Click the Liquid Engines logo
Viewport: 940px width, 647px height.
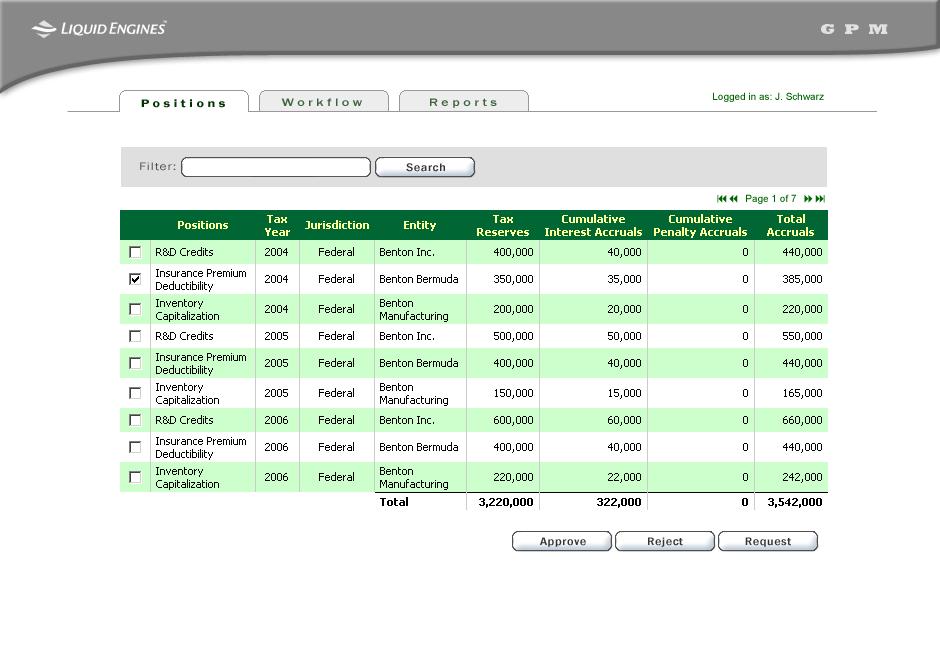click(99, 29)
